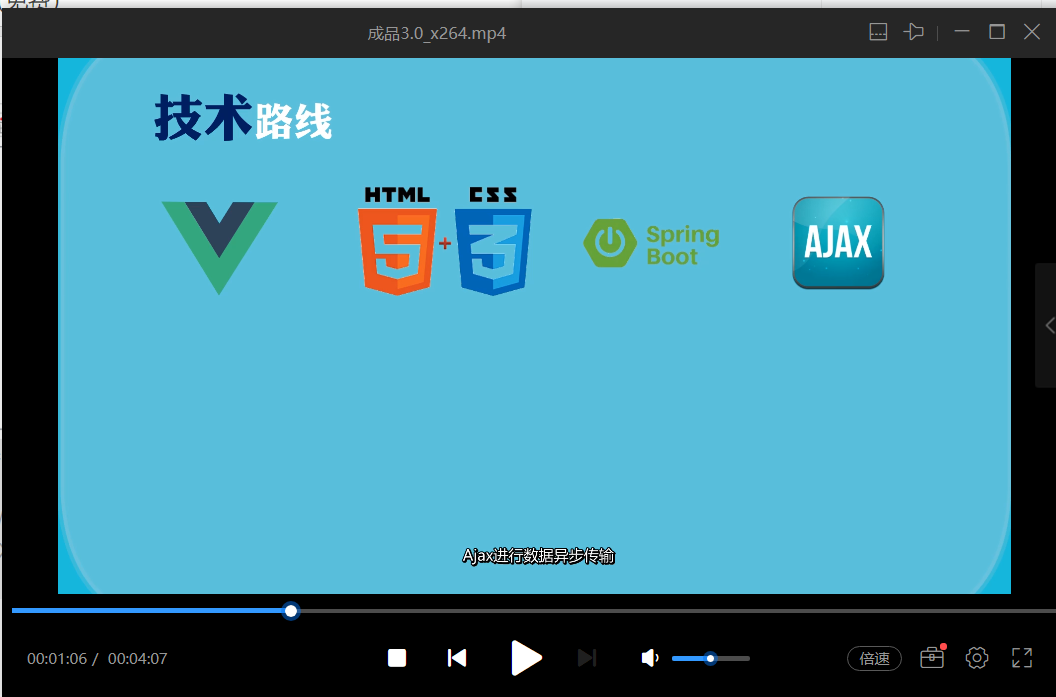Click the HTML5 logo in the video
Image resolution: width=1056 pixels, height=697 pixels.
coord(397,241)
